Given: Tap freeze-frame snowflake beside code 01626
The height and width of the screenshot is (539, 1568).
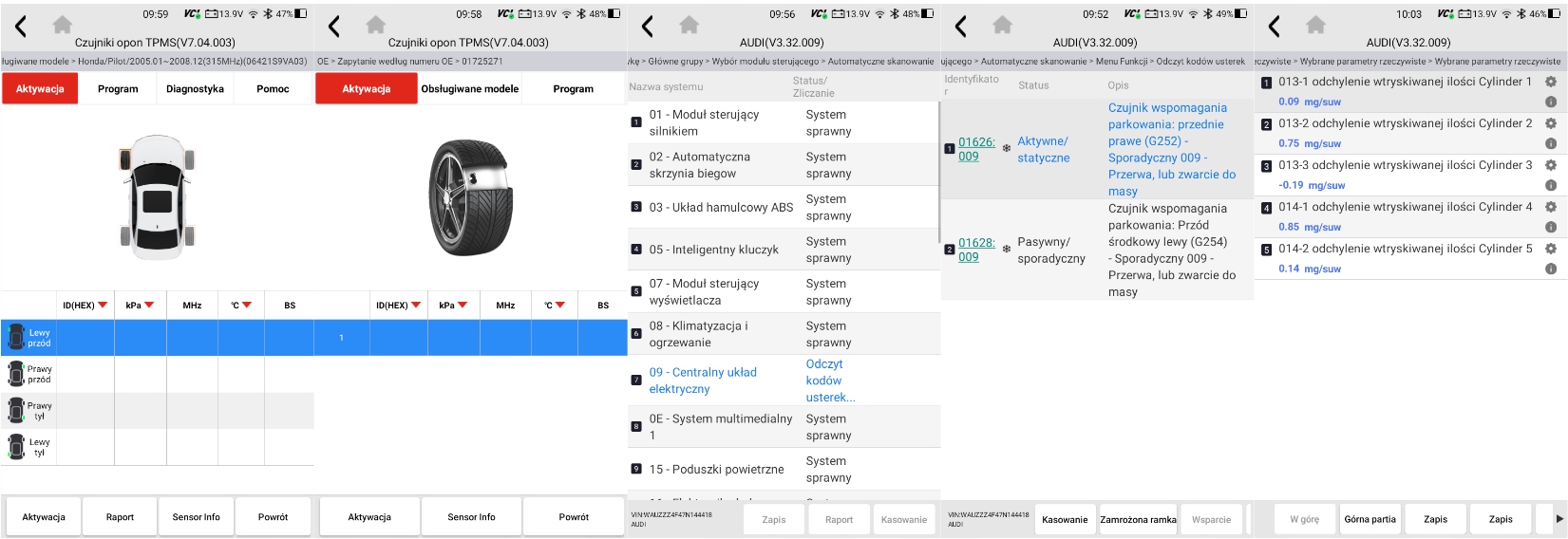Looking at the screenshot, I should click(1007, 149).
